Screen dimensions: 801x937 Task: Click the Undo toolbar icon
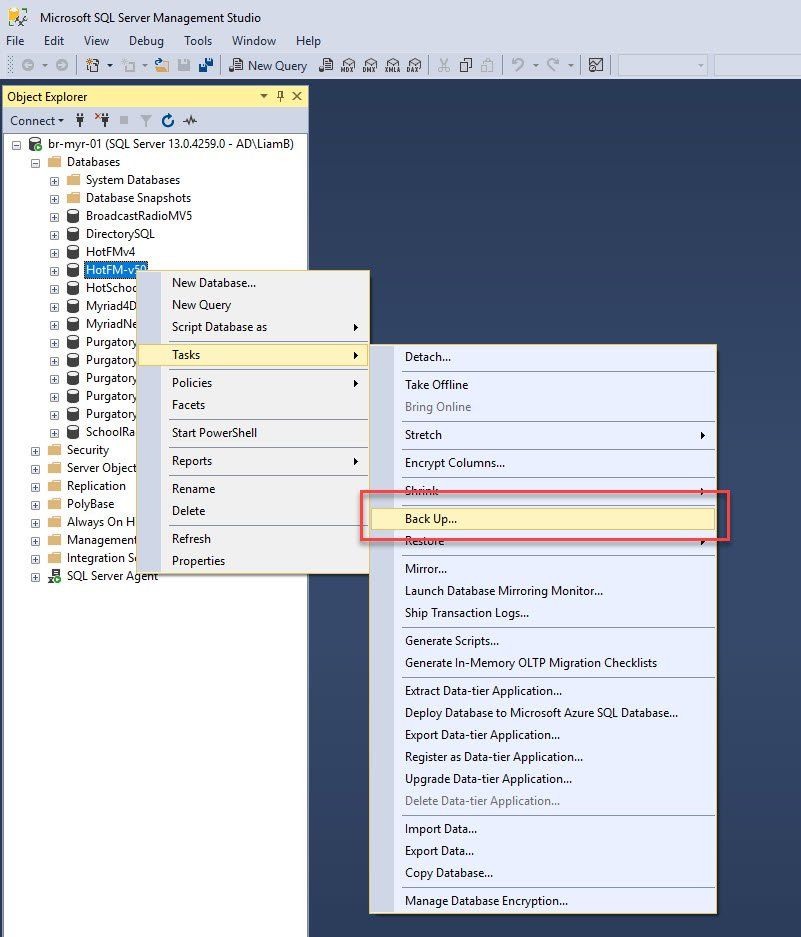(x=518, y=65)
